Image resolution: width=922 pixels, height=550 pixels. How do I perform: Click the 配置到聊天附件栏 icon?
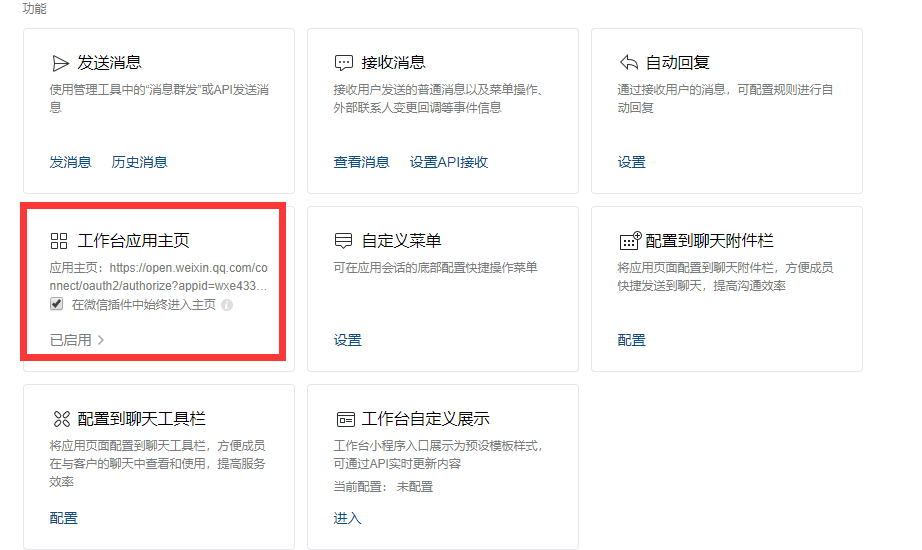tap(630, 241)
